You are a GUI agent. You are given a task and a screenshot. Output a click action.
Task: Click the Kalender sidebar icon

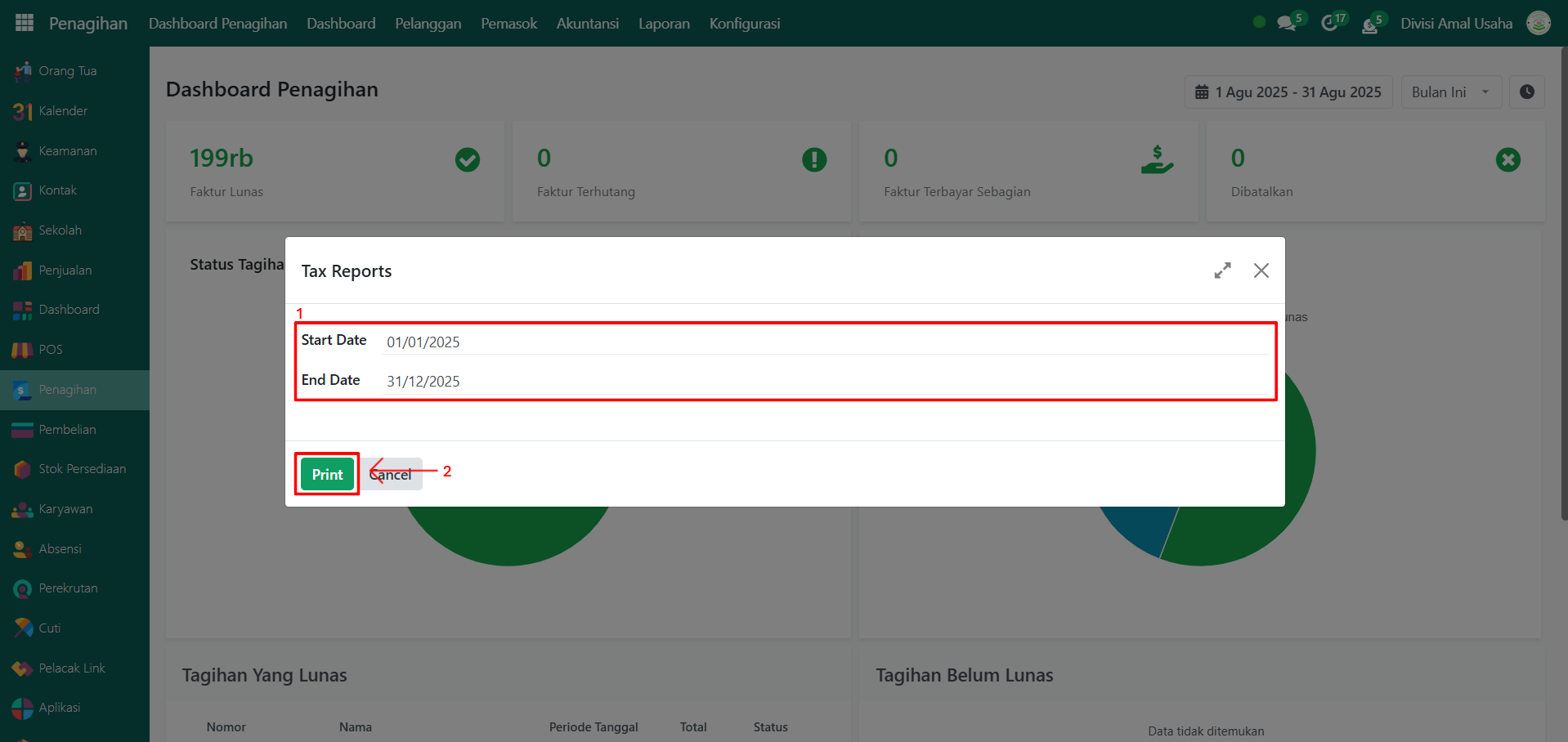click(23, 111)
